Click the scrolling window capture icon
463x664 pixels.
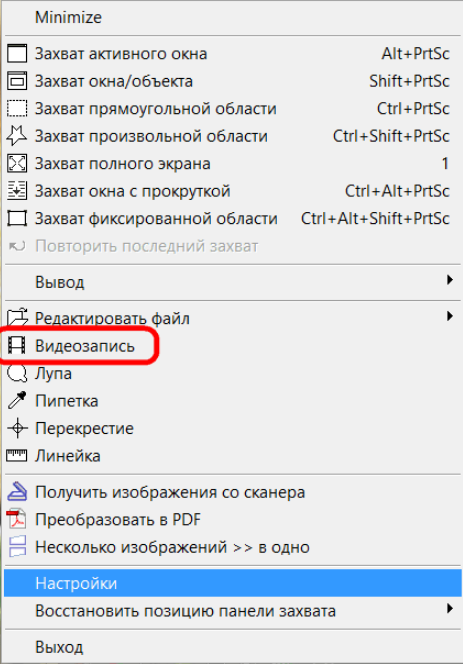pos(17,191)
